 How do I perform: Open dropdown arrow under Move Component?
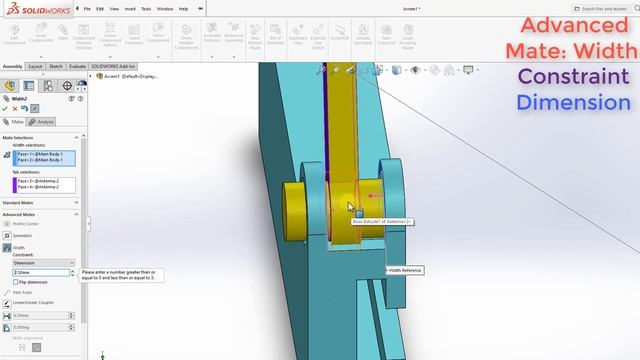[x=158, y=57]
